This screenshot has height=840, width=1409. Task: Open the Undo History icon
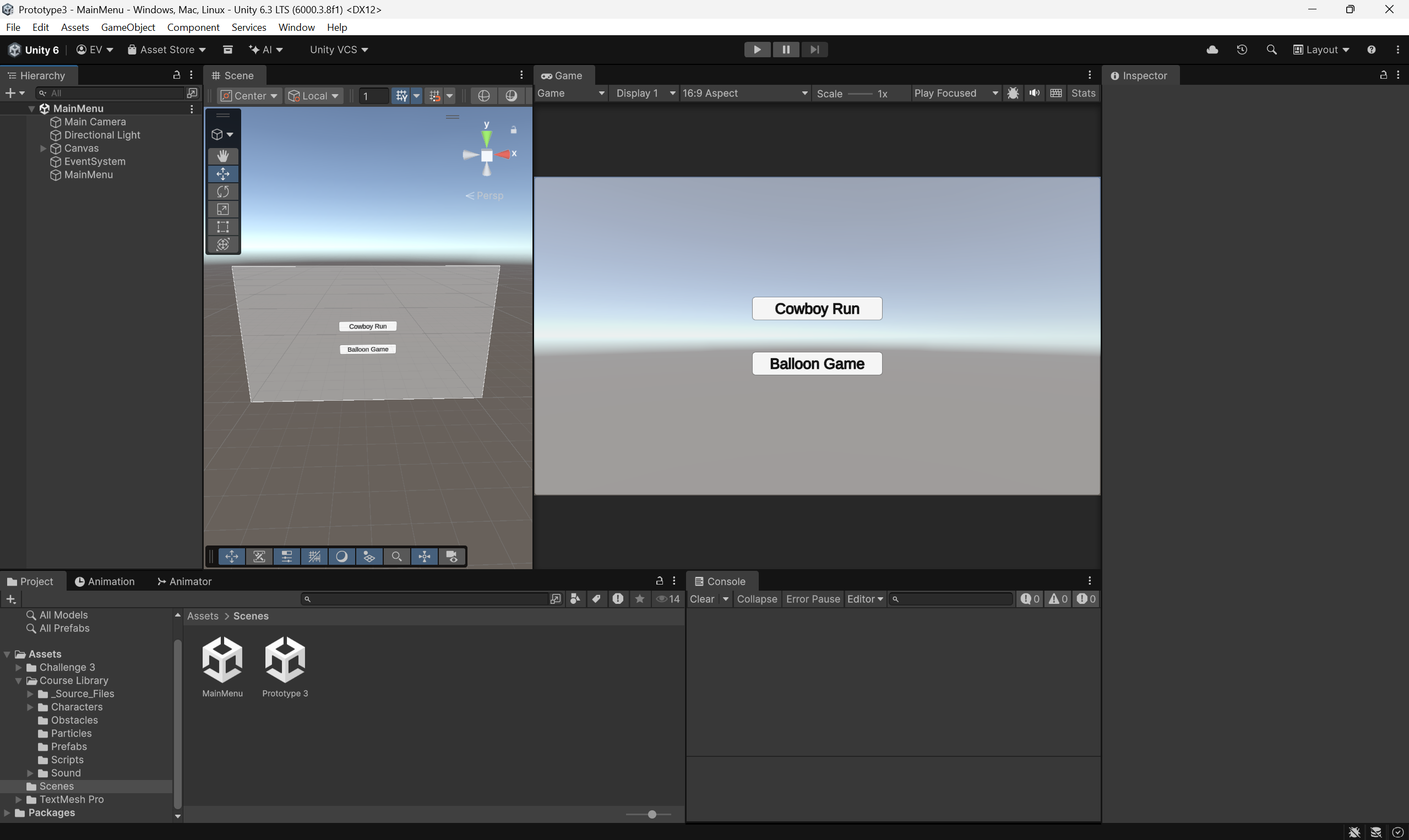(x=1242, y=49)
